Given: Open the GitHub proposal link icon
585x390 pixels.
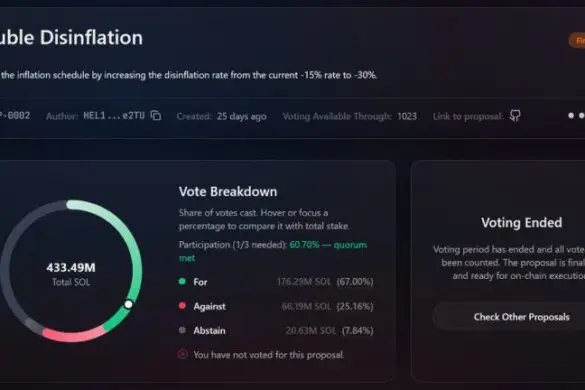Looking at the screenshot, I should point(515,116).
